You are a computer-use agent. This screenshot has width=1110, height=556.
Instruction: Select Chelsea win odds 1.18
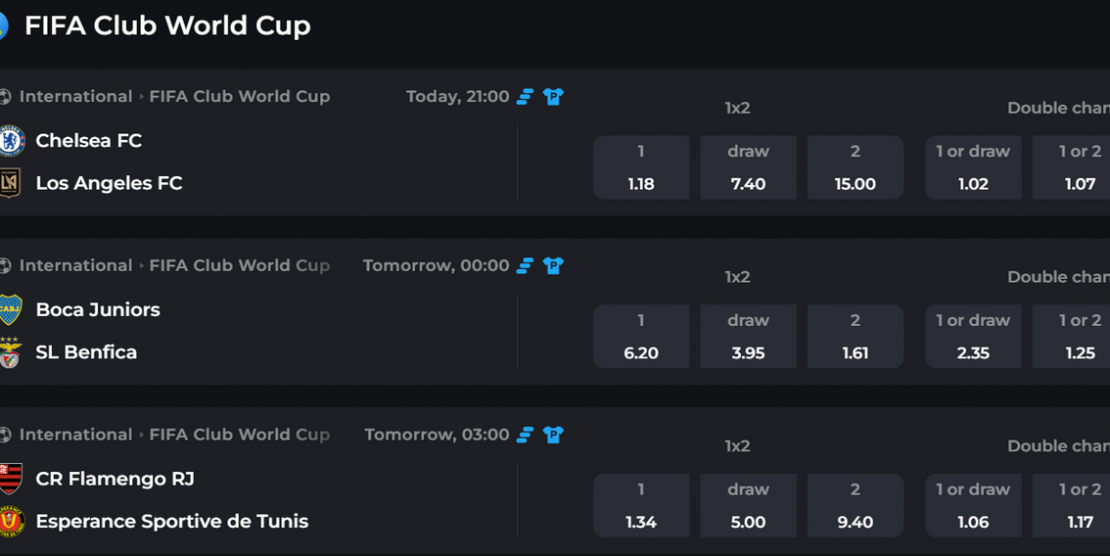[x=641, y=167]
